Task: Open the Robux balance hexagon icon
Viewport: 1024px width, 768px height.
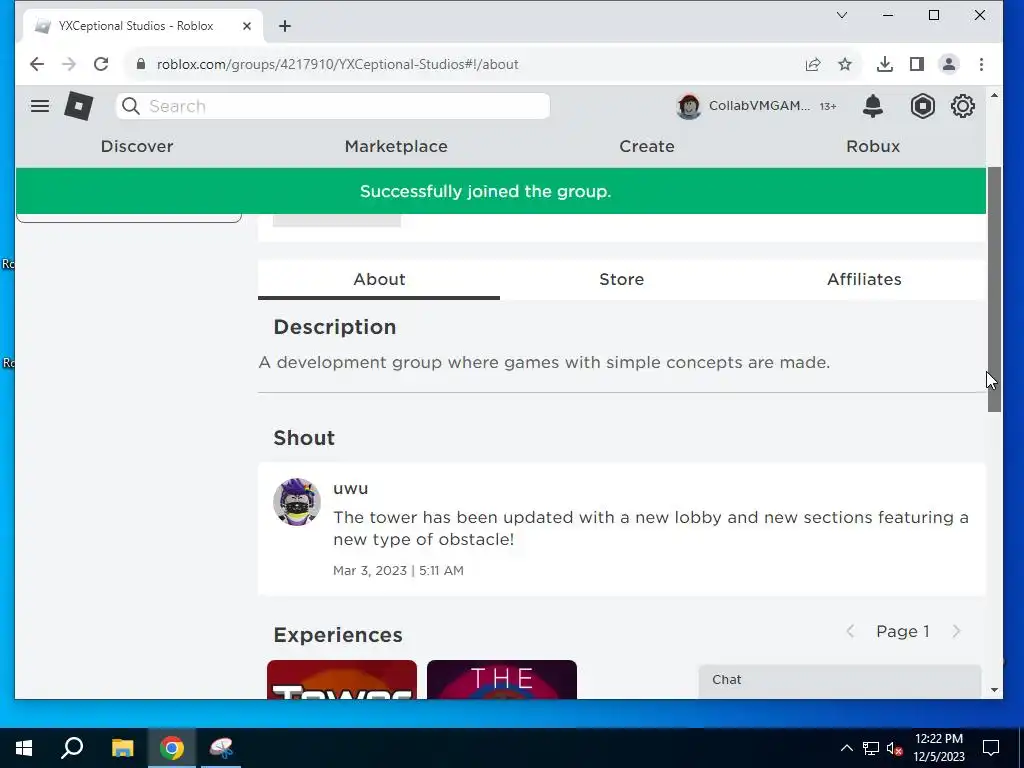Action: coord(922,106)
